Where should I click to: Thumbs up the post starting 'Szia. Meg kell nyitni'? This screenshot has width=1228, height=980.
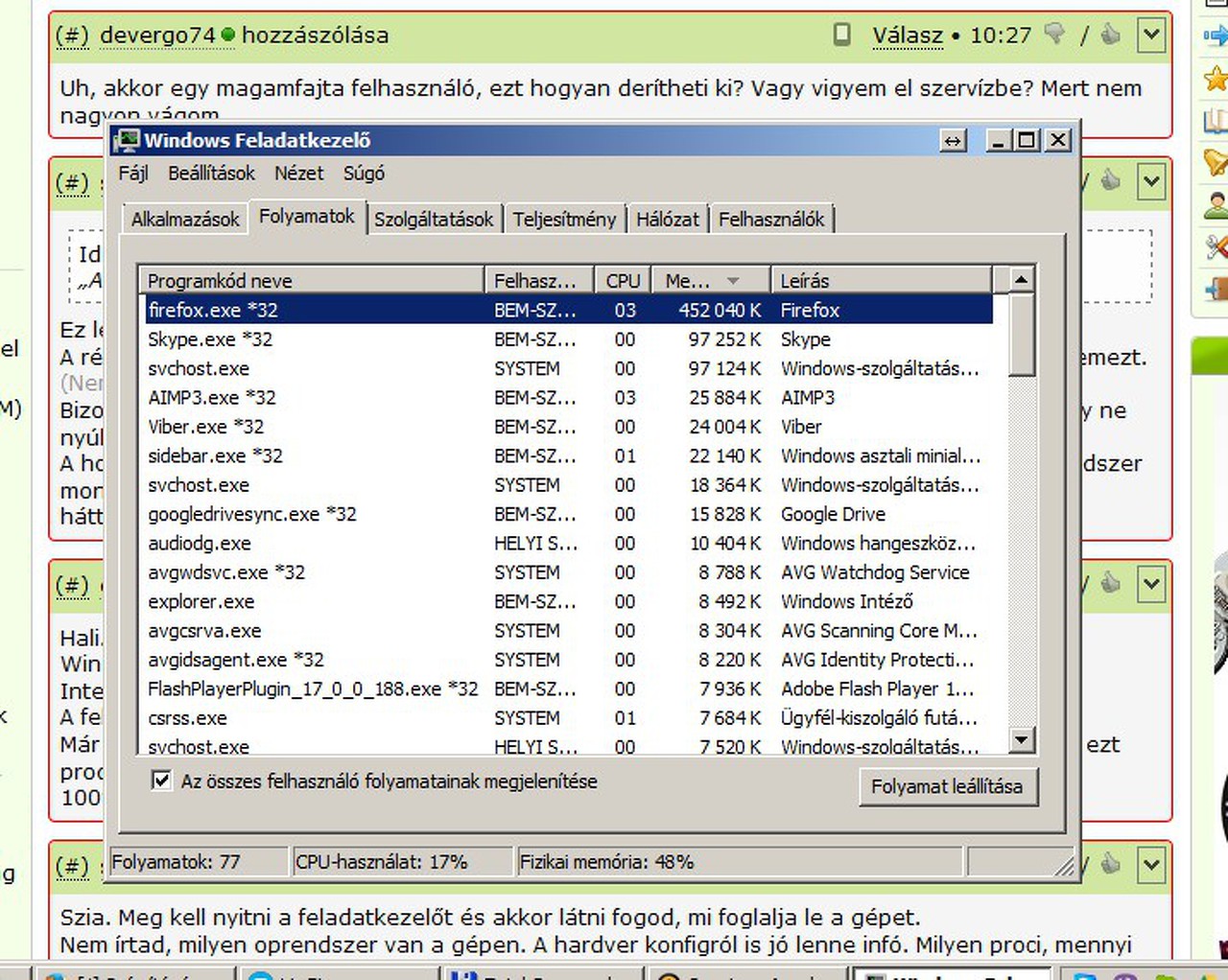tap(1110, 864)
